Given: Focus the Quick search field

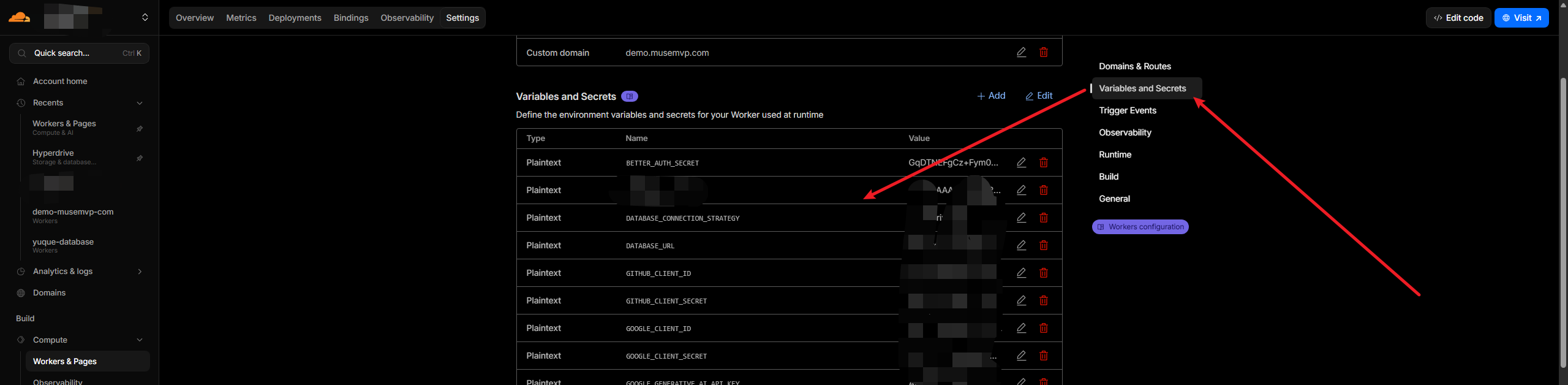Looking at the screenshot, I should pyautogui.click(x=79, y=53).
